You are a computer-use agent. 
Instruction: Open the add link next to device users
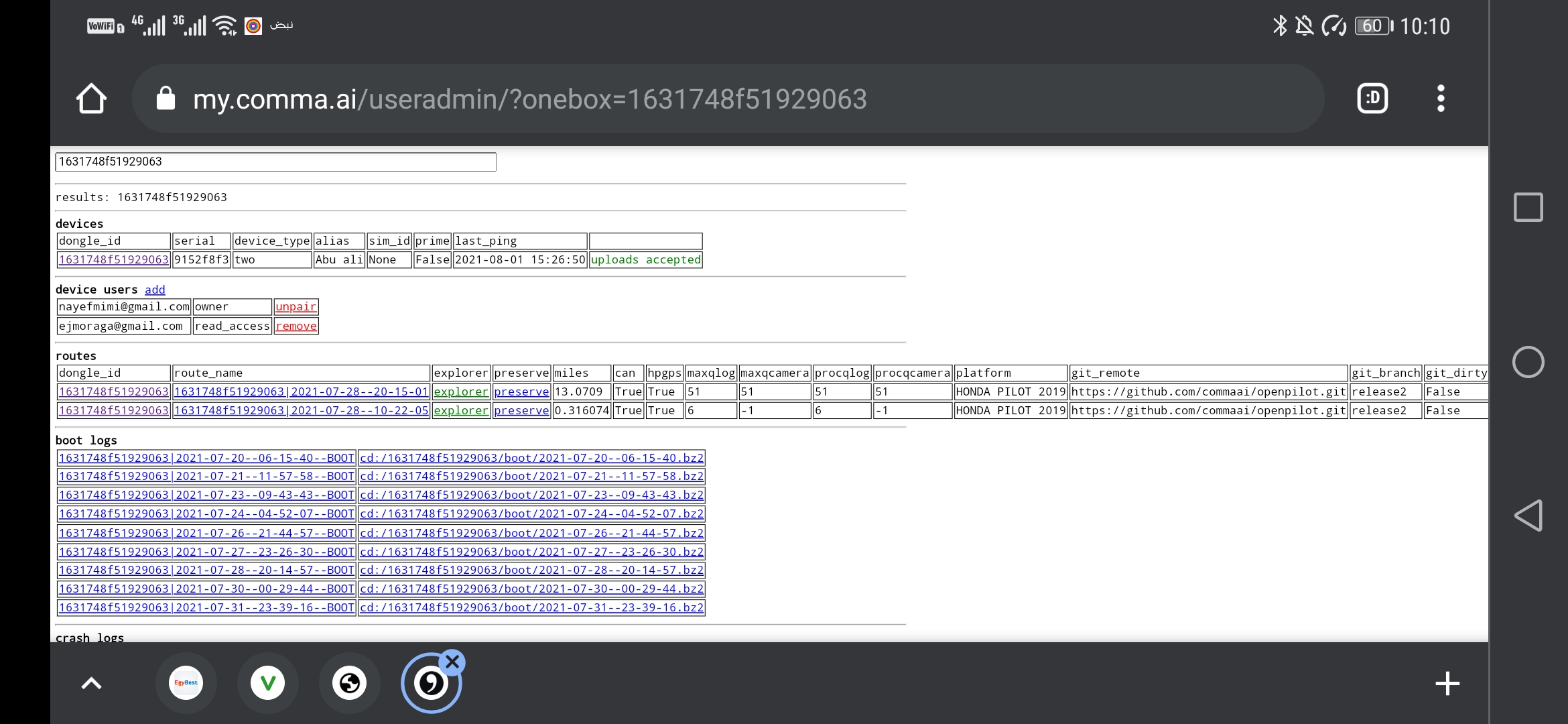[154, 290]
